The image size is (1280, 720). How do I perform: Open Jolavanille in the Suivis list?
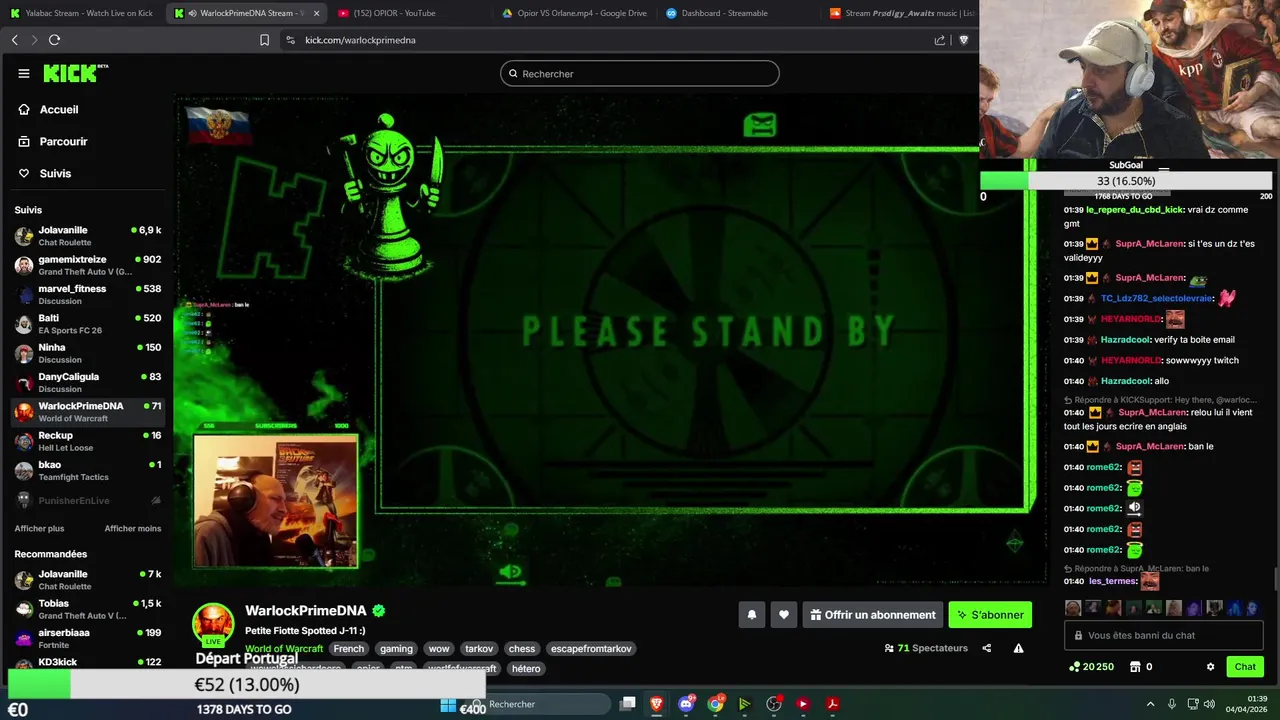pos(88,236)
